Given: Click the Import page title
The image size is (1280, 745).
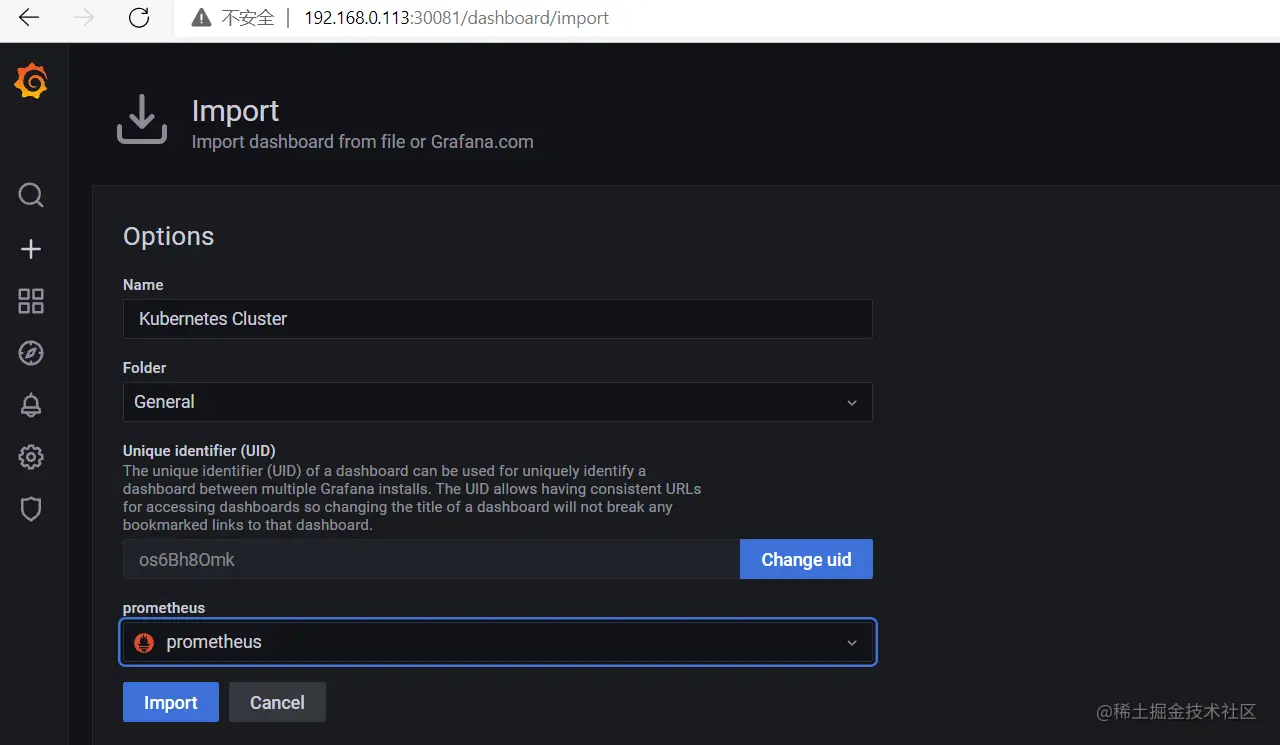Looking at the screenshot, I should pyautogui.click(x=235, y=111).
